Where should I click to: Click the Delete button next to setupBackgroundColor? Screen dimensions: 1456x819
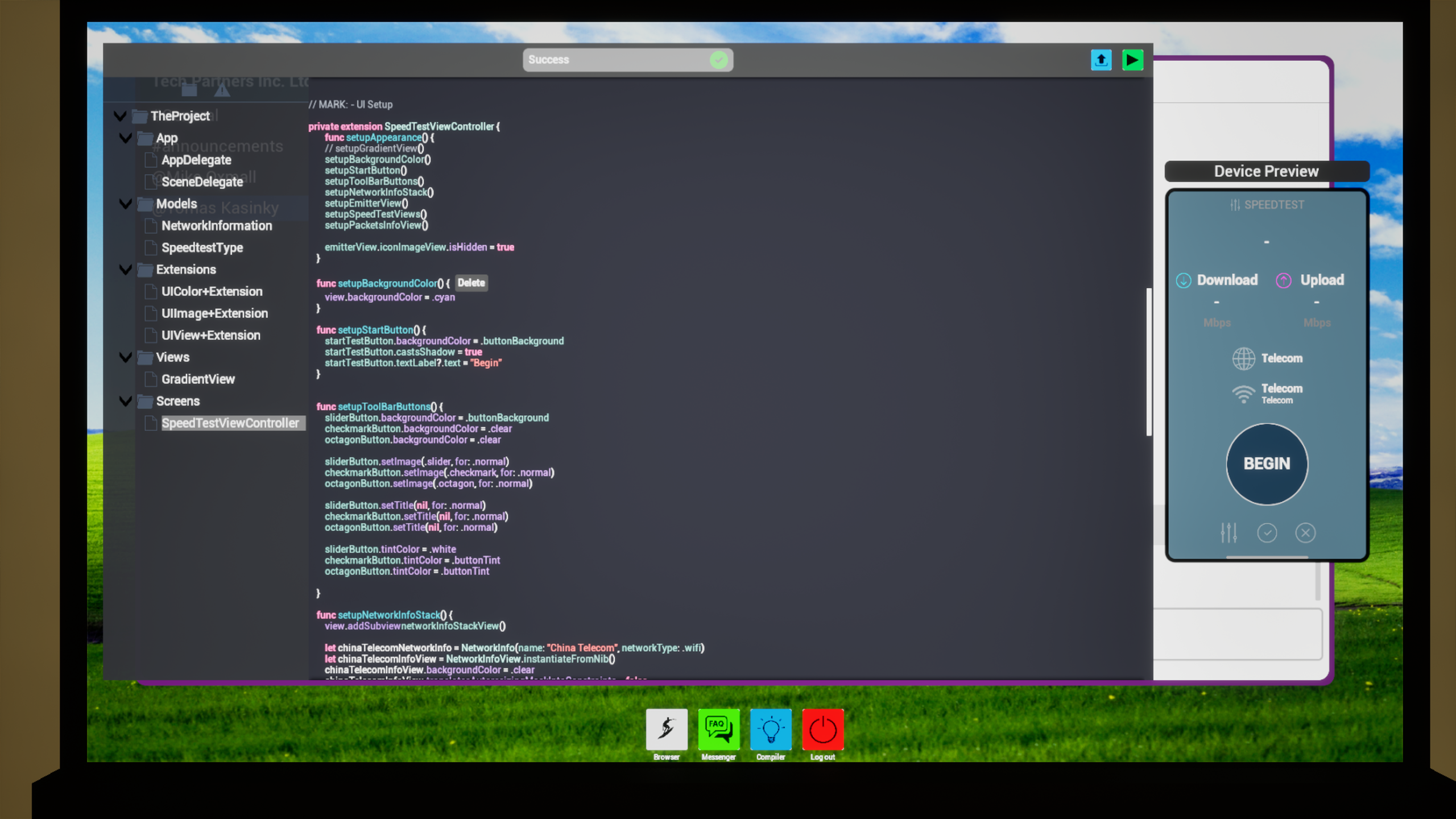471,283
